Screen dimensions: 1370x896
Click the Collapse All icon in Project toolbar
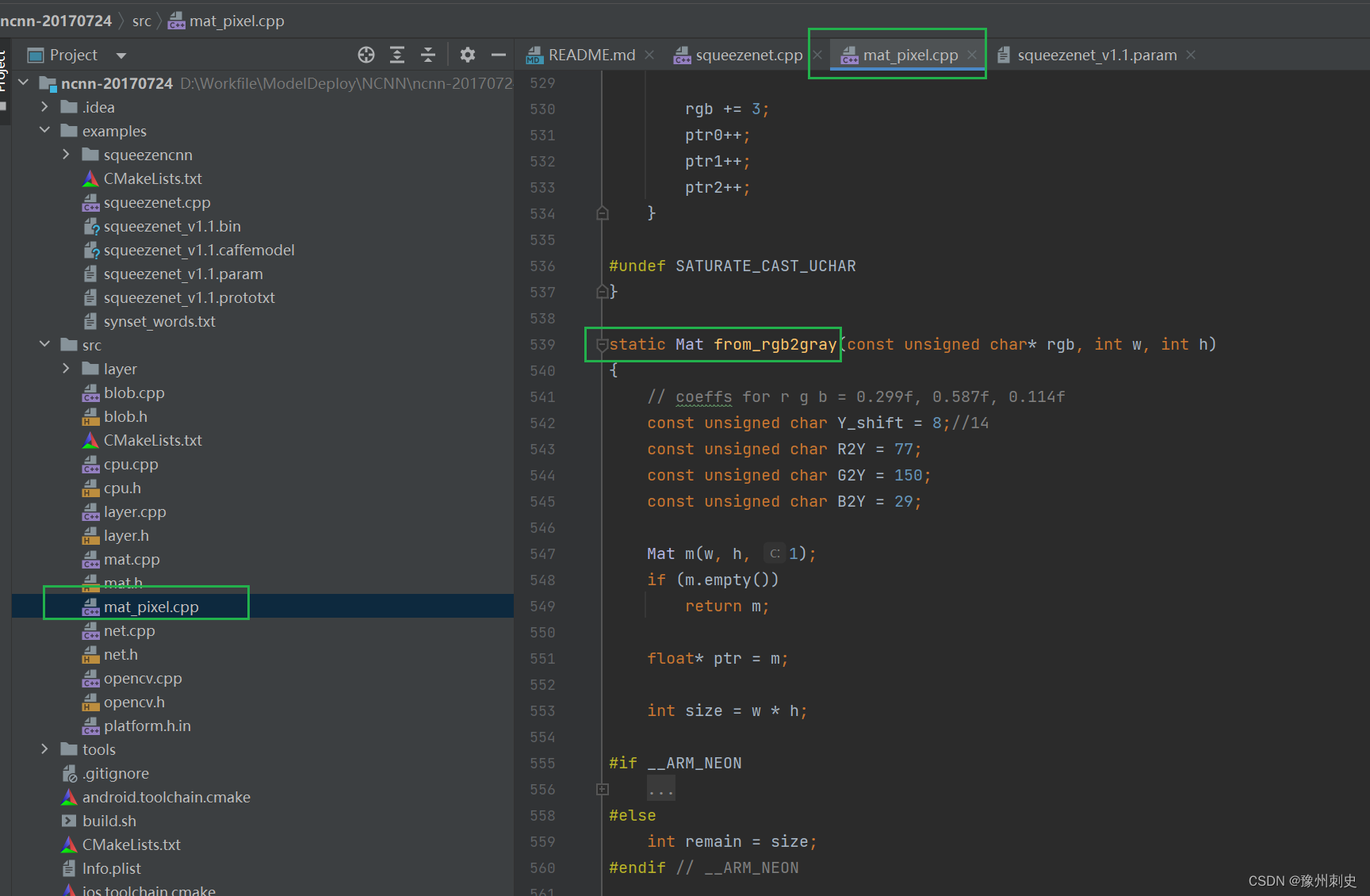[x=428, y=55]
